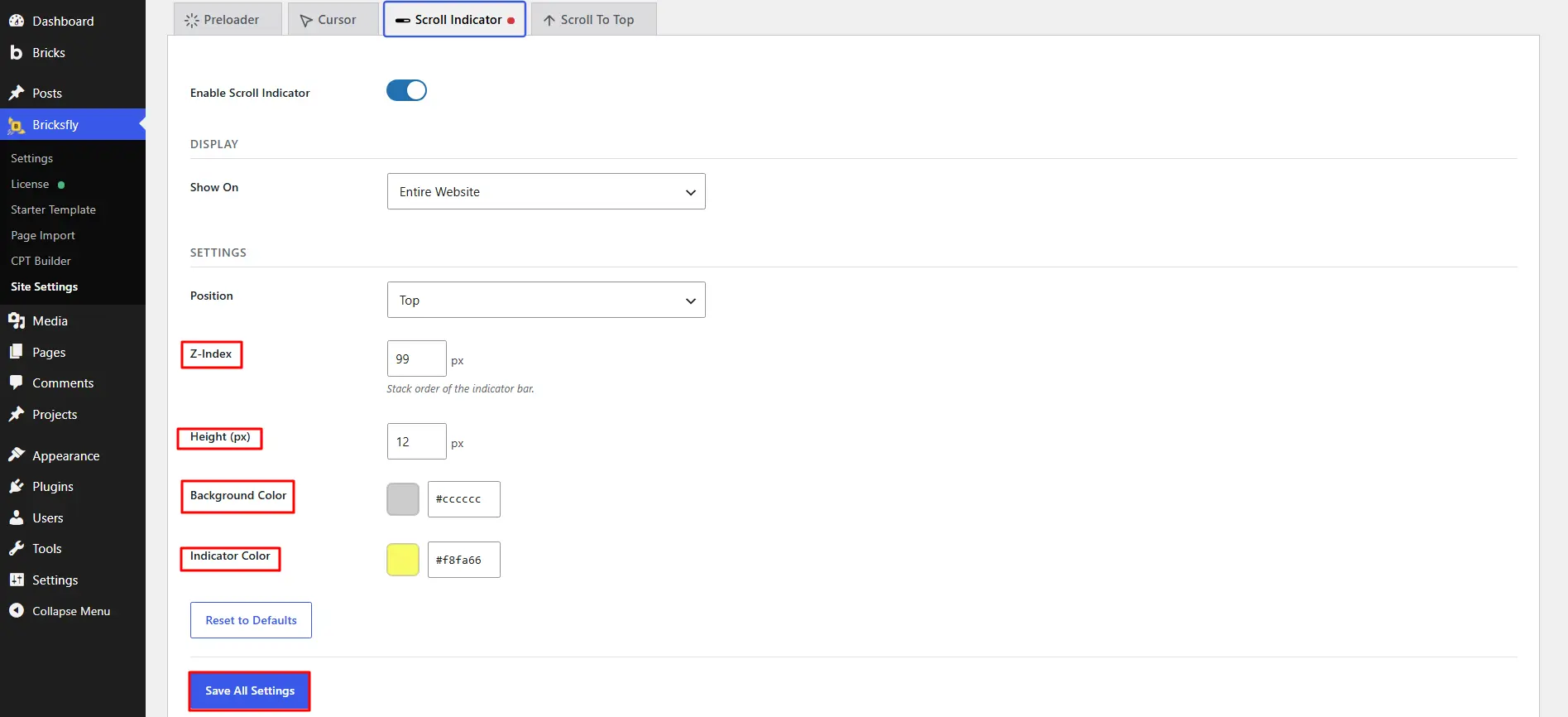The image size is (1568, 717).
Task: Click the Collapse Menu link
Action: click(73, 610)
